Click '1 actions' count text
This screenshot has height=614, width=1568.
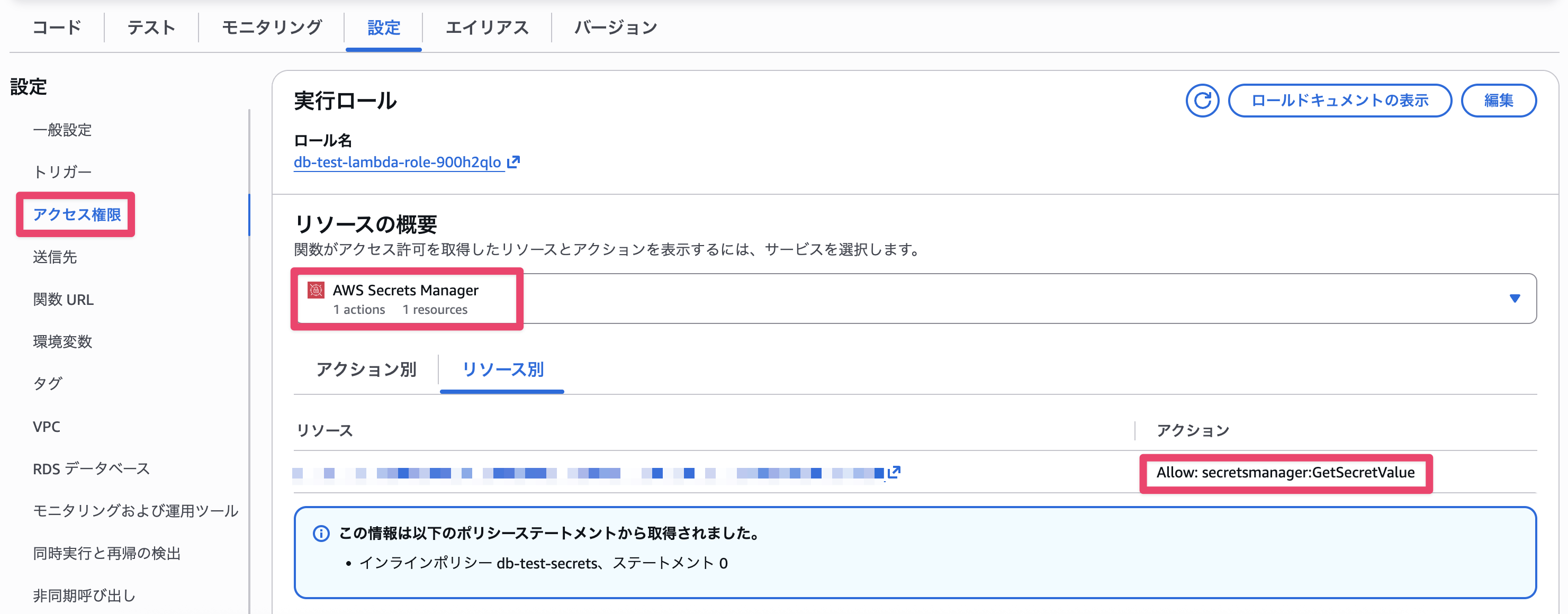359,310
